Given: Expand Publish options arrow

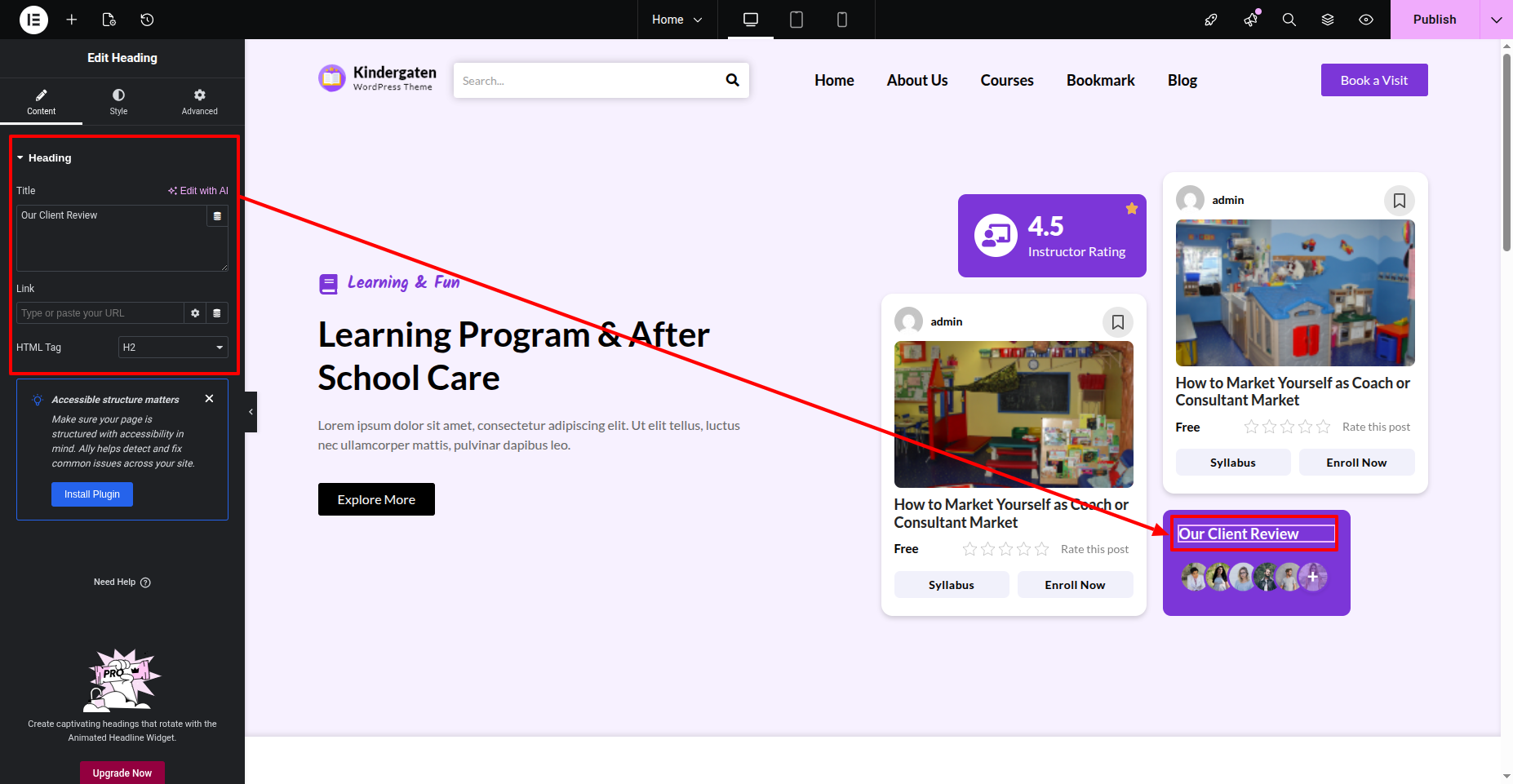Looking at the screenshot, I should (1496, 20).
